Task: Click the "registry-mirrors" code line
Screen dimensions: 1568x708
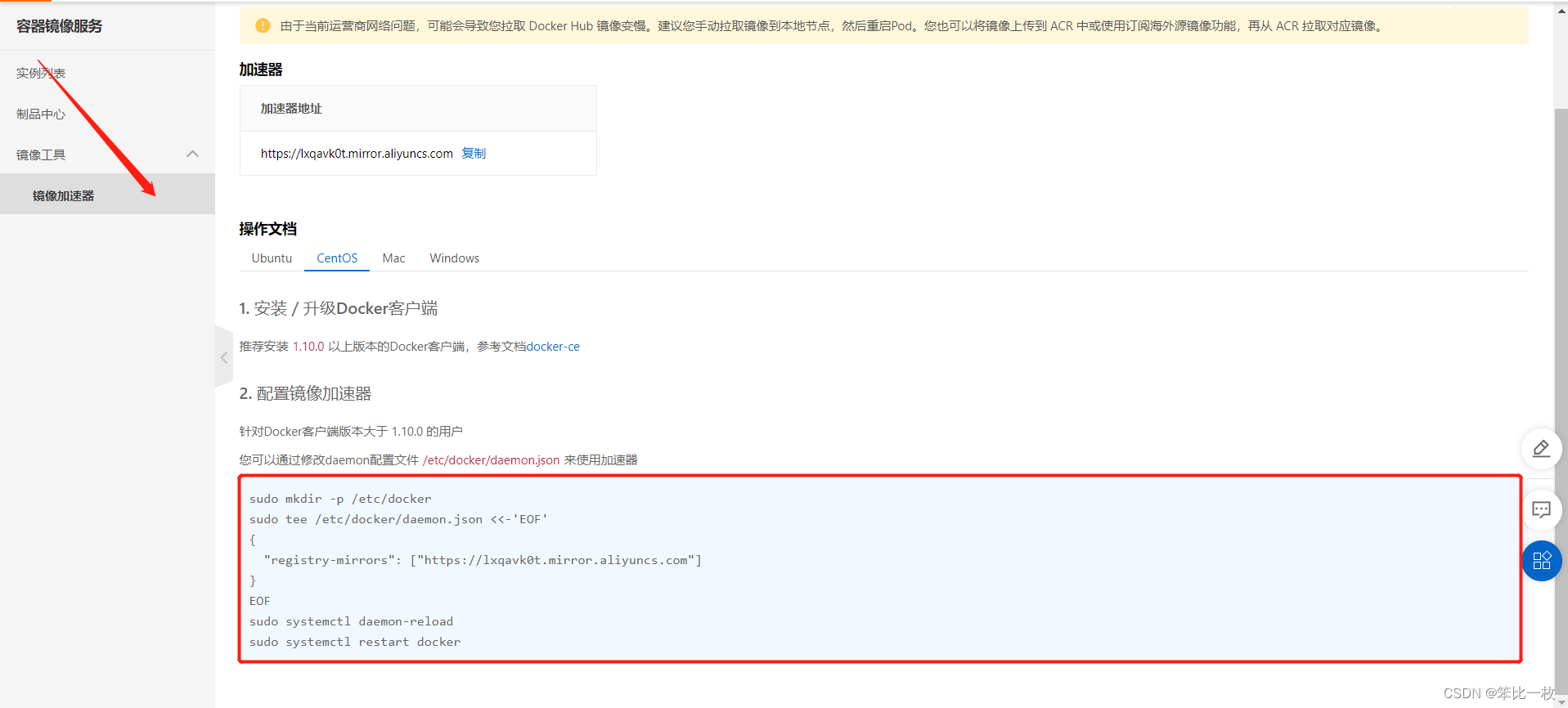Action: pos(483,560)
